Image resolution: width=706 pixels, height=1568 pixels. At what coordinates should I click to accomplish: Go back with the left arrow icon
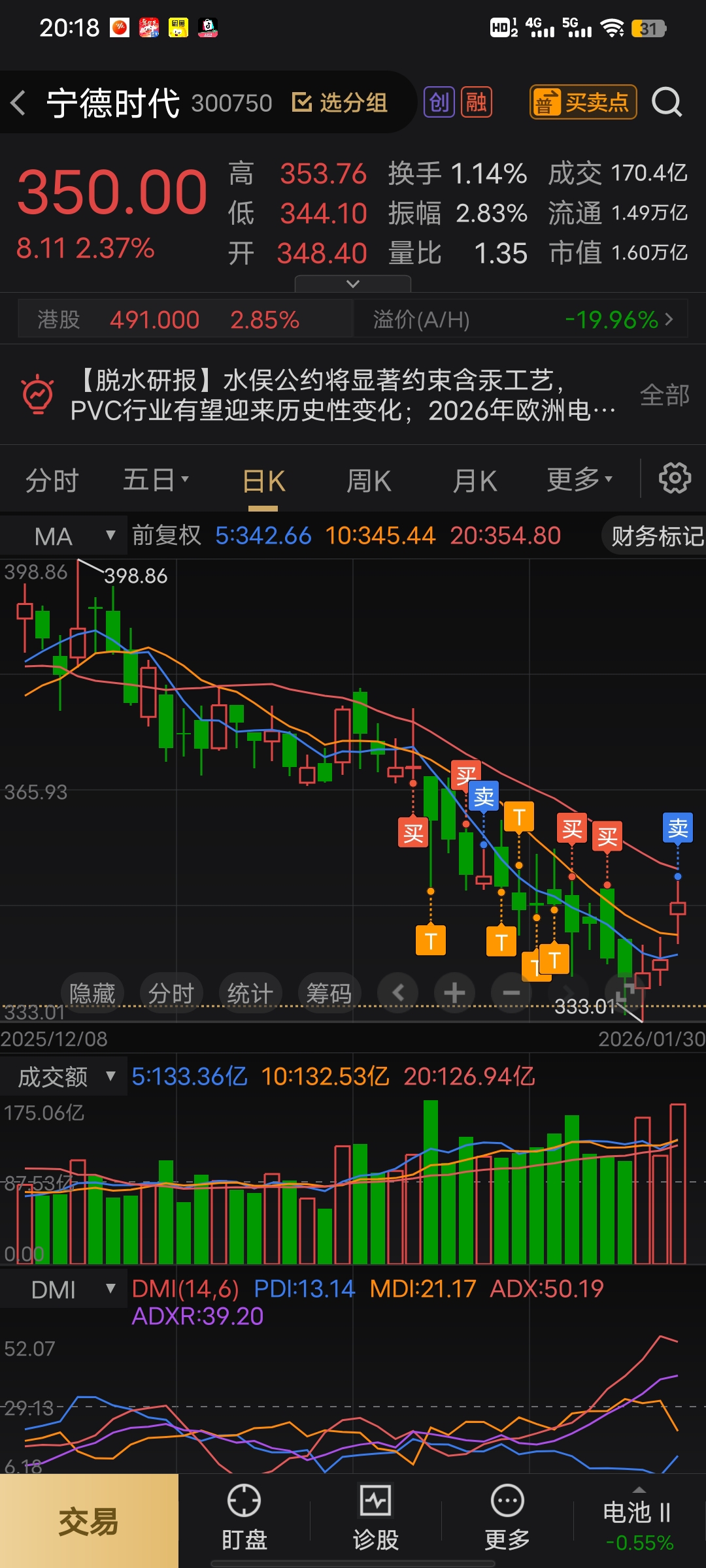[18, 103]
